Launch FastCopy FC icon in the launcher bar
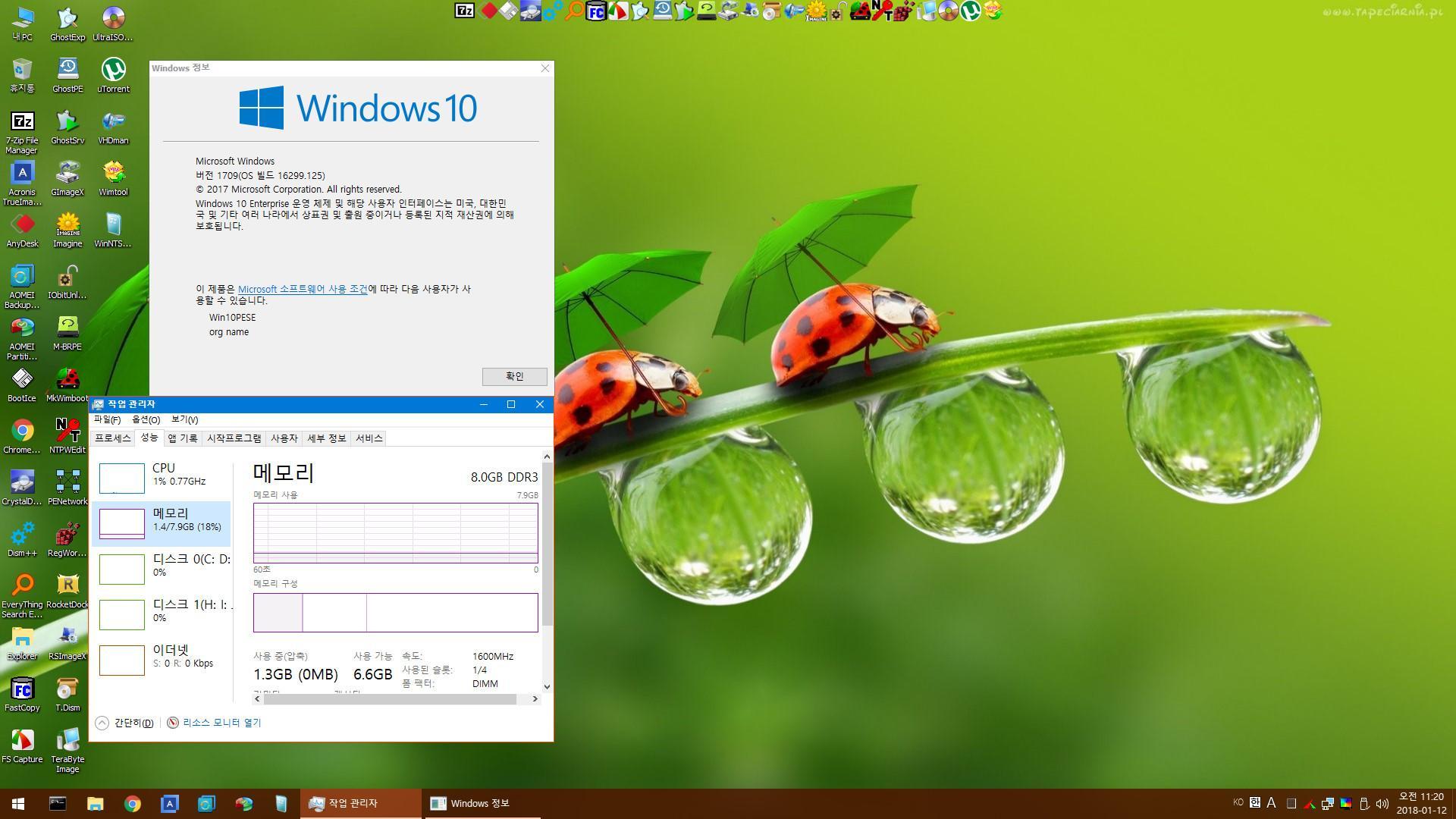Viewport: 1456px width, 819px height. 597,11
